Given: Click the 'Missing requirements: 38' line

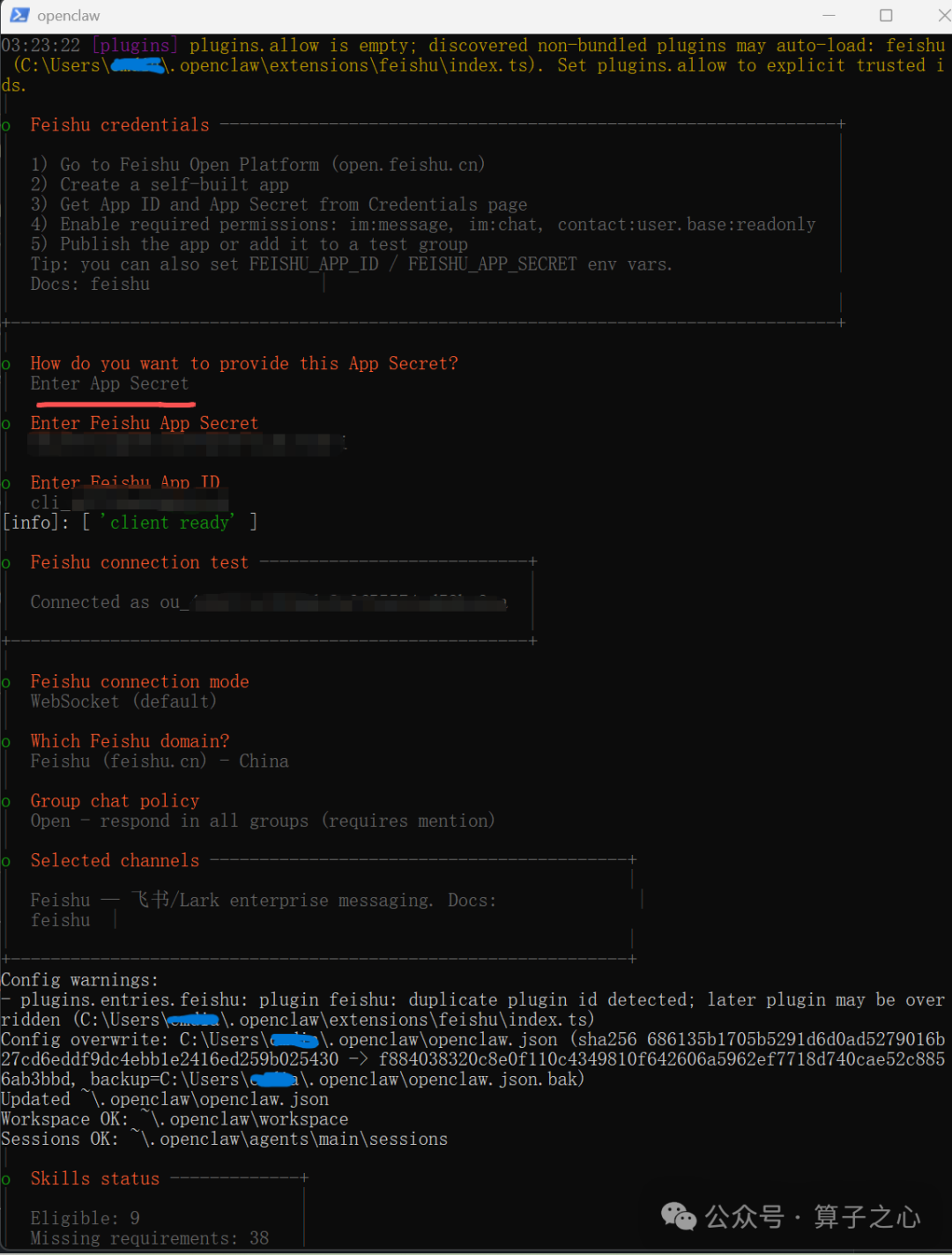Looking at the screenshot, I should [150, 1238].
